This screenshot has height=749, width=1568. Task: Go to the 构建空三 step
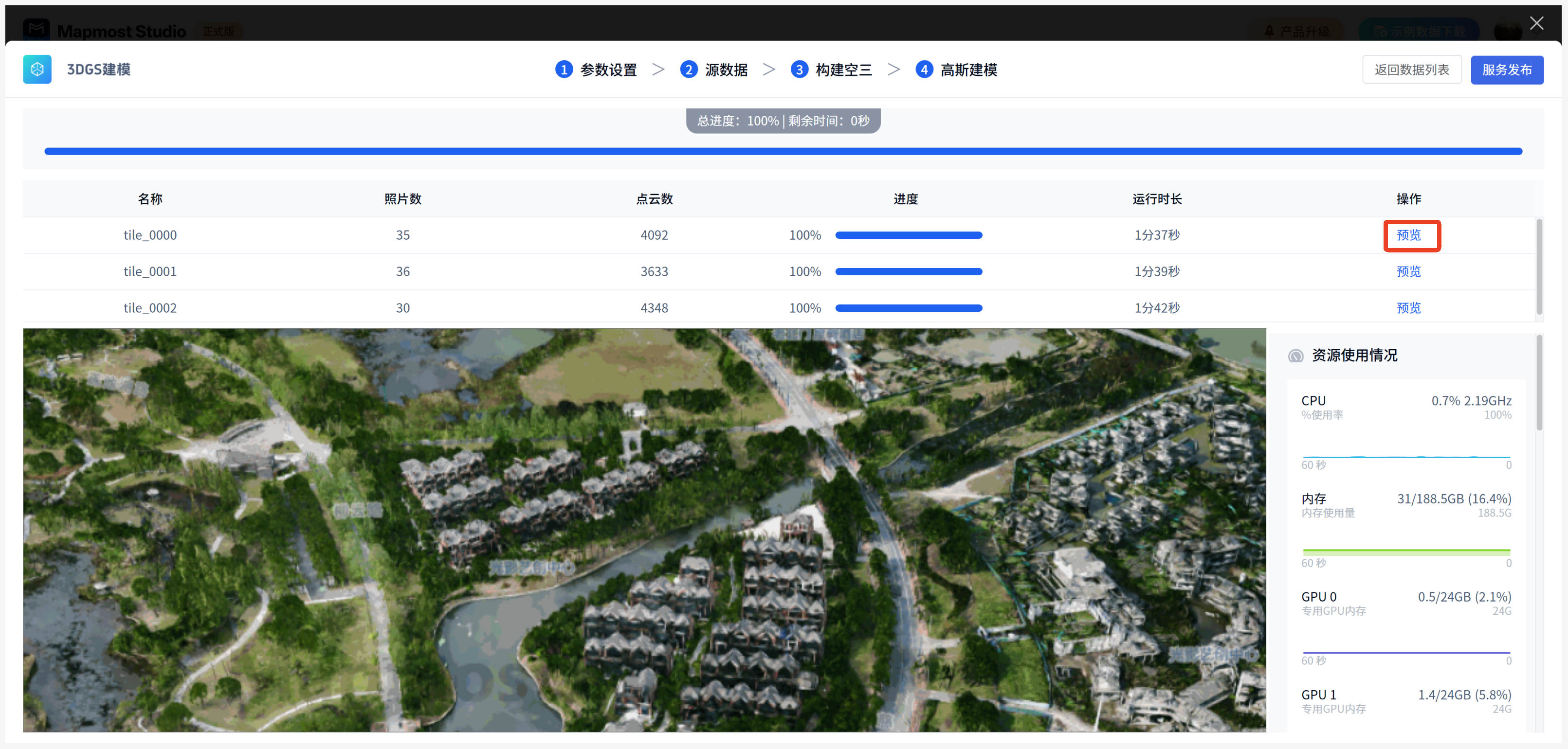pyautogui.click(x=843, y=70)
